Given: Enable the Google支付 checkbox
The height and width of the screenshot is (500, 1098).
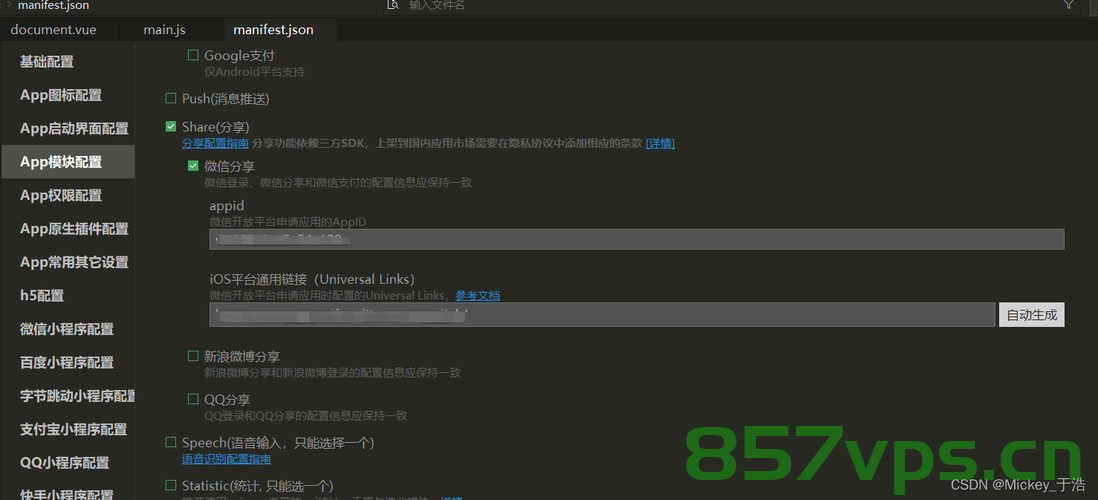Looking at the screenshot, I should 193,55.
